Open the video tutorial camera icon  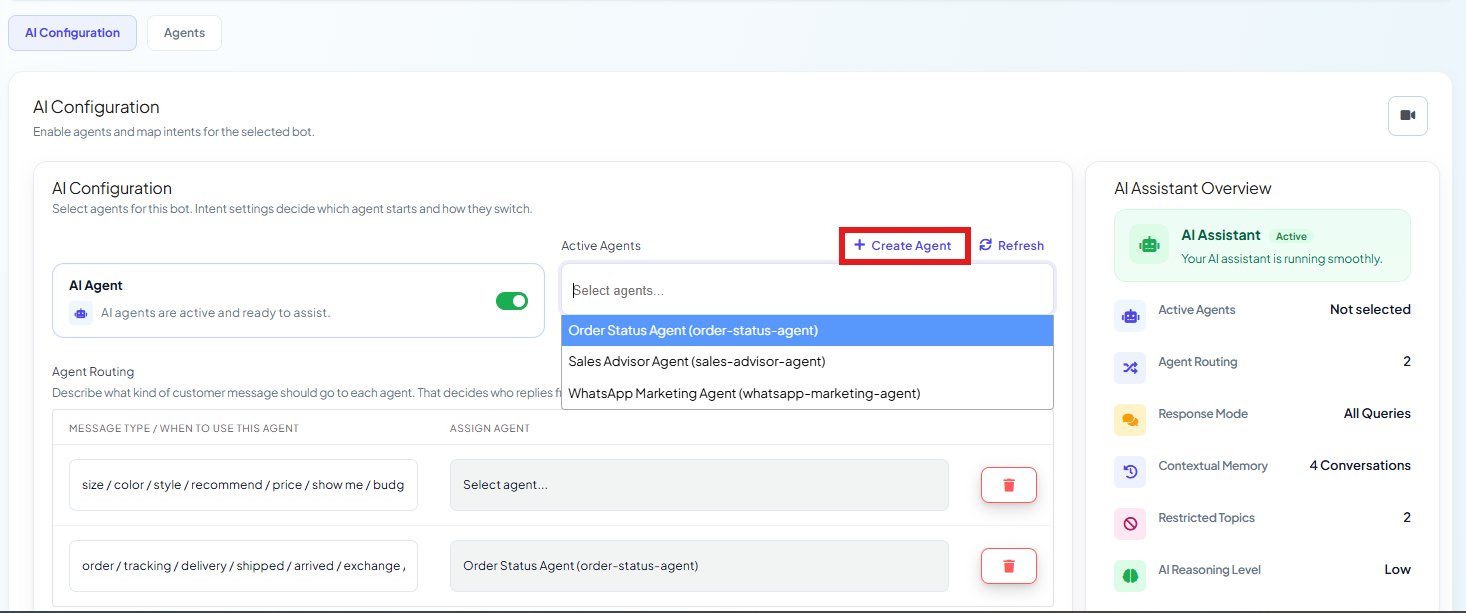click(1407, 116)
